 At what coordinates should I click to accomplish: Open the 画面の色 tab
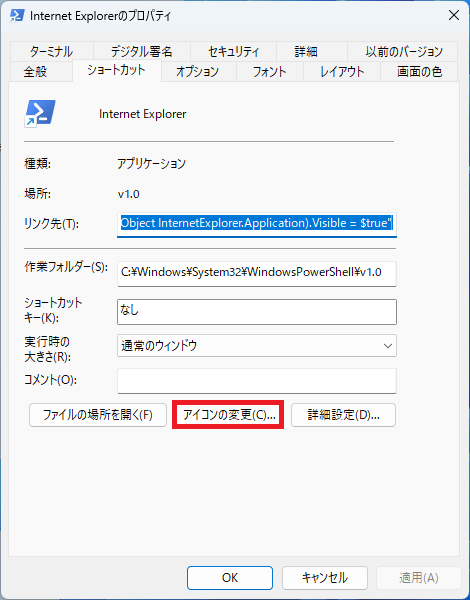[419, 72]
